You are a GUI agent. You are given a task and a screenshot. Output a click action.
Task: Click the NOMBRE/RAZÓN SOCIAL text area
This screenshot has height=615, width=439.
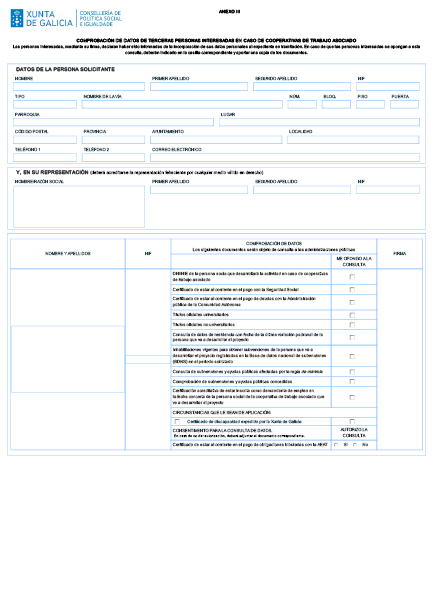click(79, 207)
